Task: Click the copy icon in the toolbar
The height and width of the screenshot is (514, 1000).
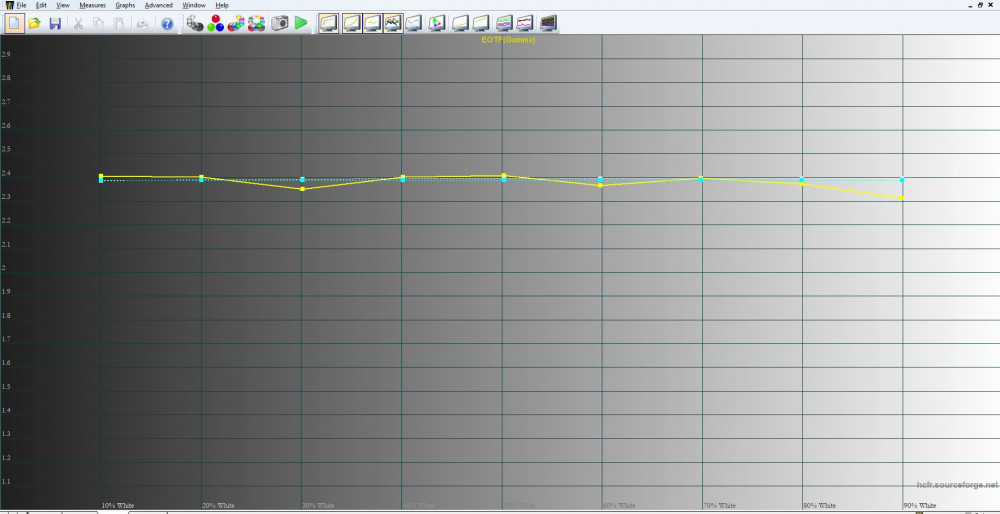Action: click(x=99, y=22)
